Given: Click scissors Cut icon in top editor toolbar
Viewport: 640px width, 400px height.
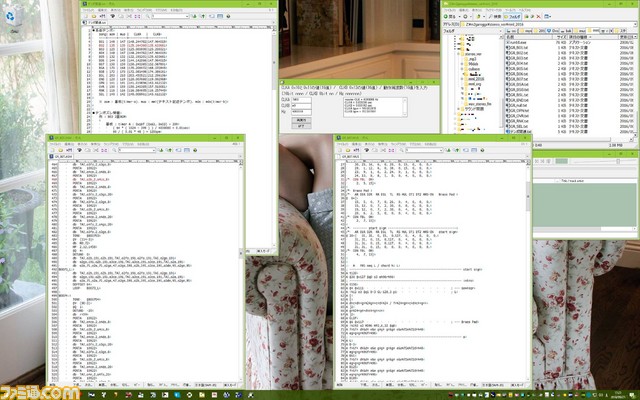Looking at the screenshot, I should 129,16.
